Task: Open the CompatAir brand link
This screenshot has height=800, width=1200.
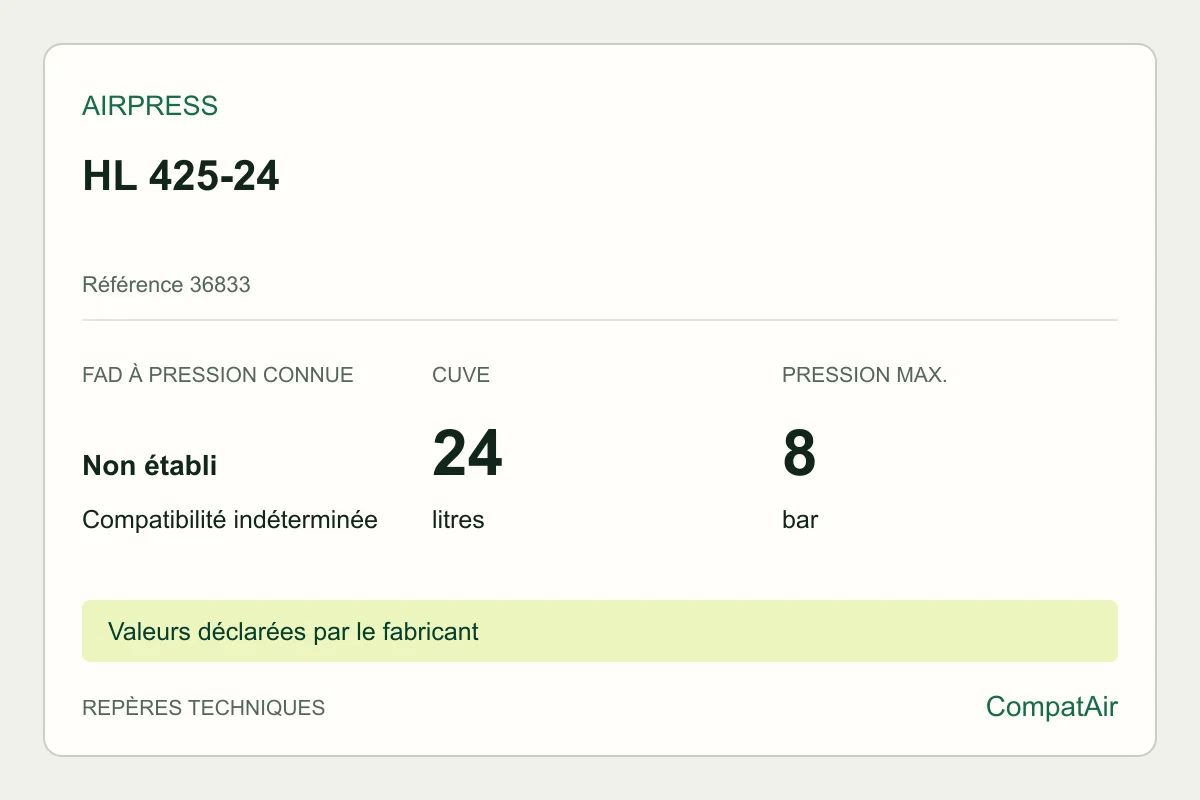Action: click(1052, 707)
